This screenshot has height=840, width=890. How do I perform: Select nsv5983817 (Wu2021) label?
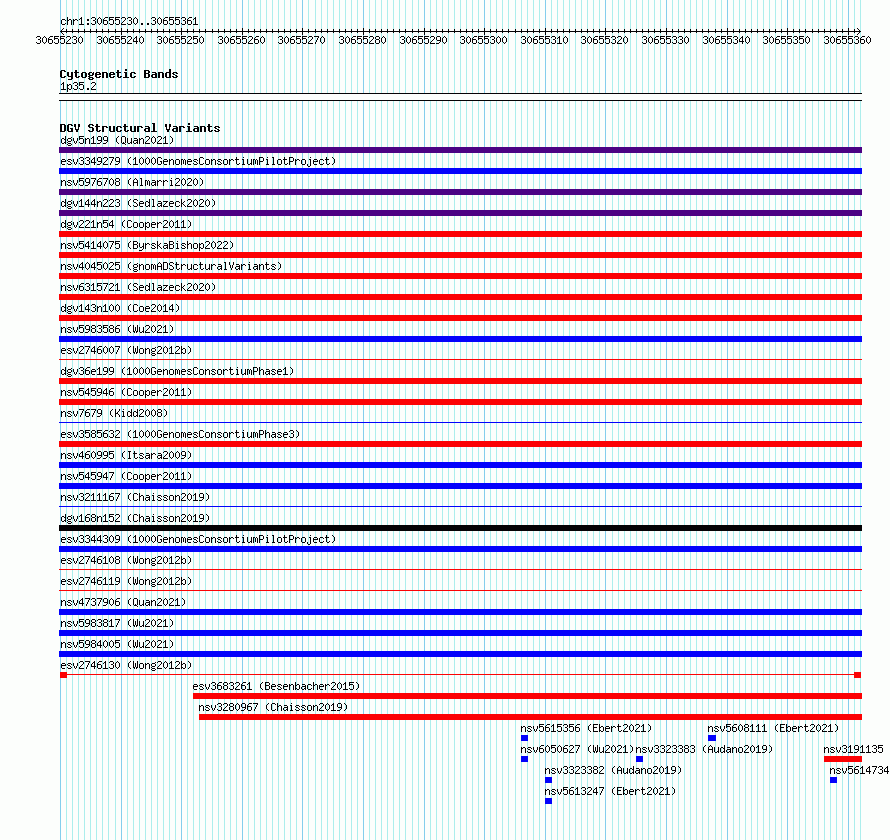click(x=117, y=623)
